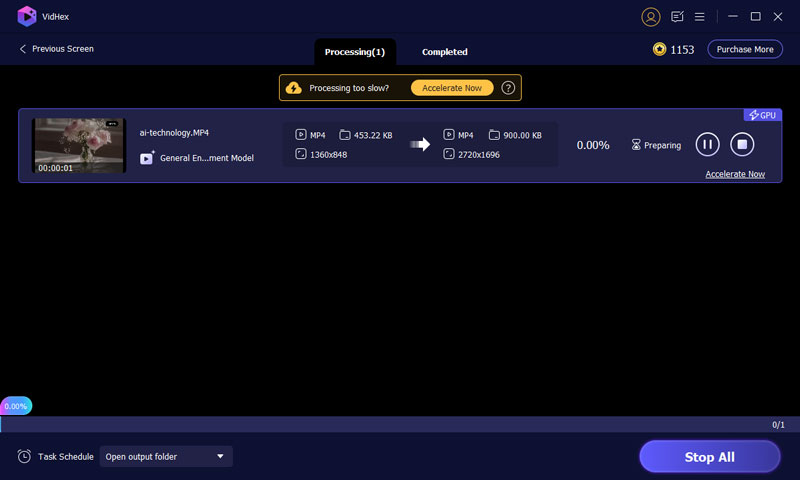Viewport: 800px width, 480px height.
Task: Click the Purchase More button
Action: (745, 49)
